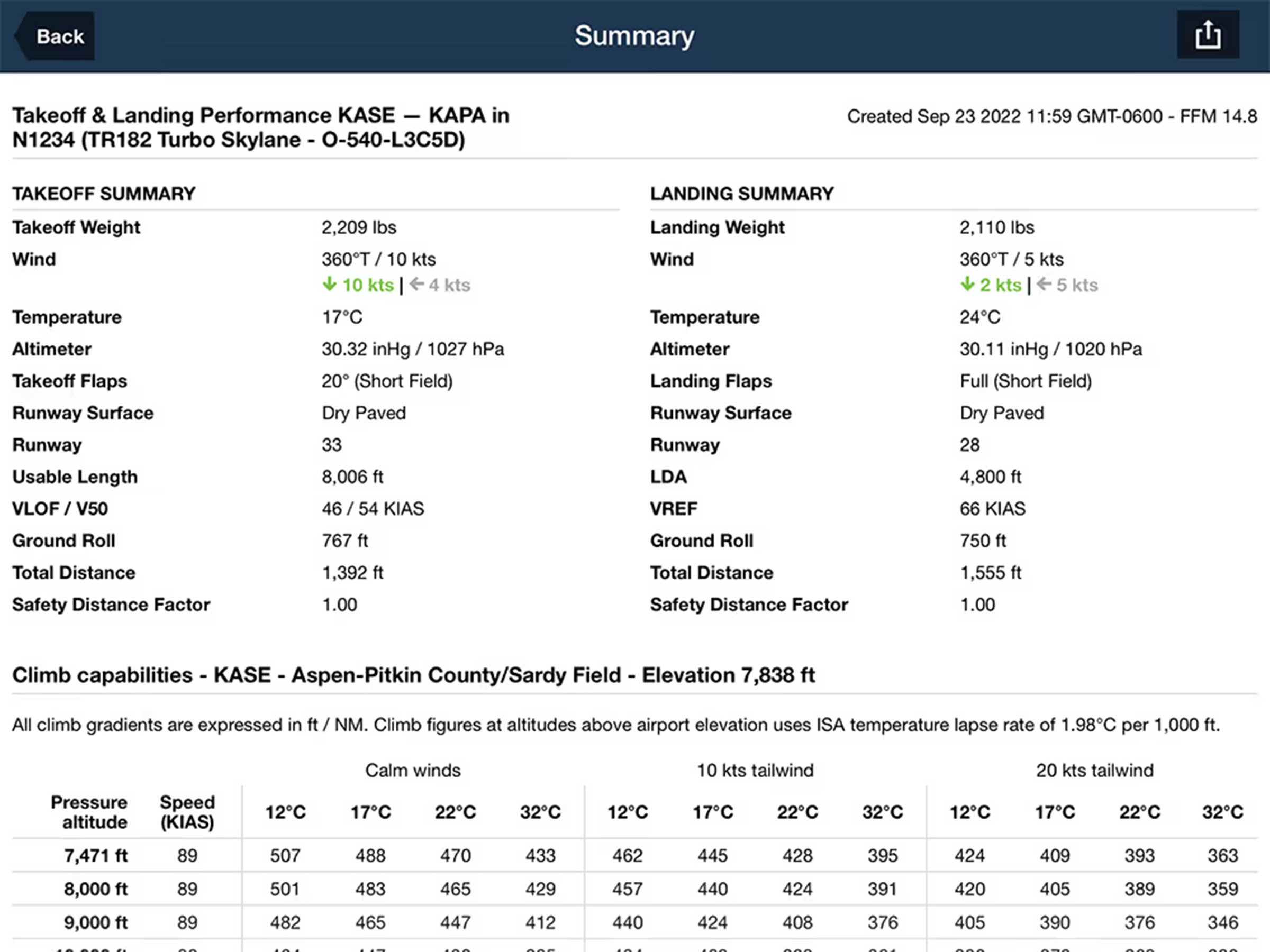Click the green landing headwind arrow icon
1270x952 pixels.
967,284
